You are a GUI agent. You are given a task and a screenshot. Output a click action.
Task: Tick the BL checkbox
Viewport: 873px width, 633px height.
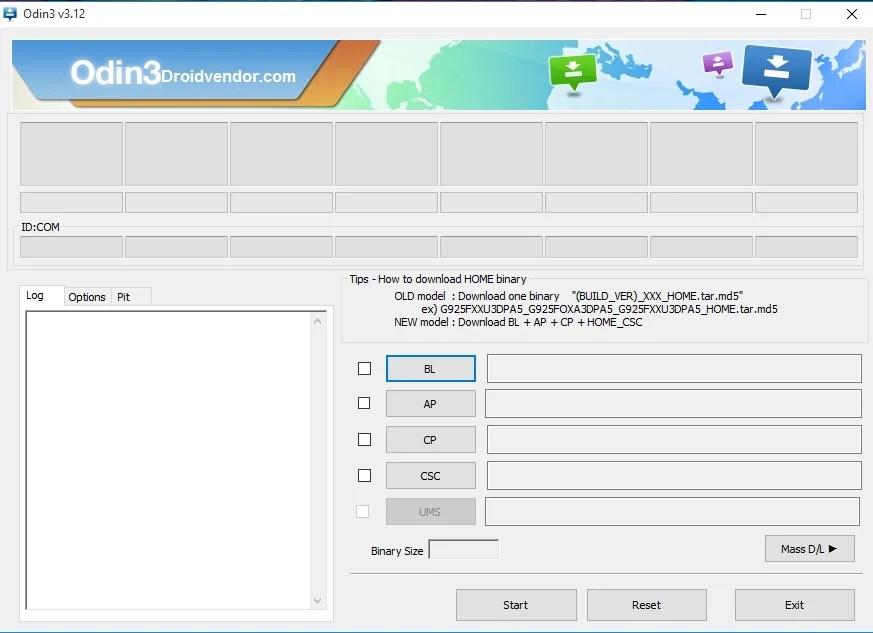[364, 369]
